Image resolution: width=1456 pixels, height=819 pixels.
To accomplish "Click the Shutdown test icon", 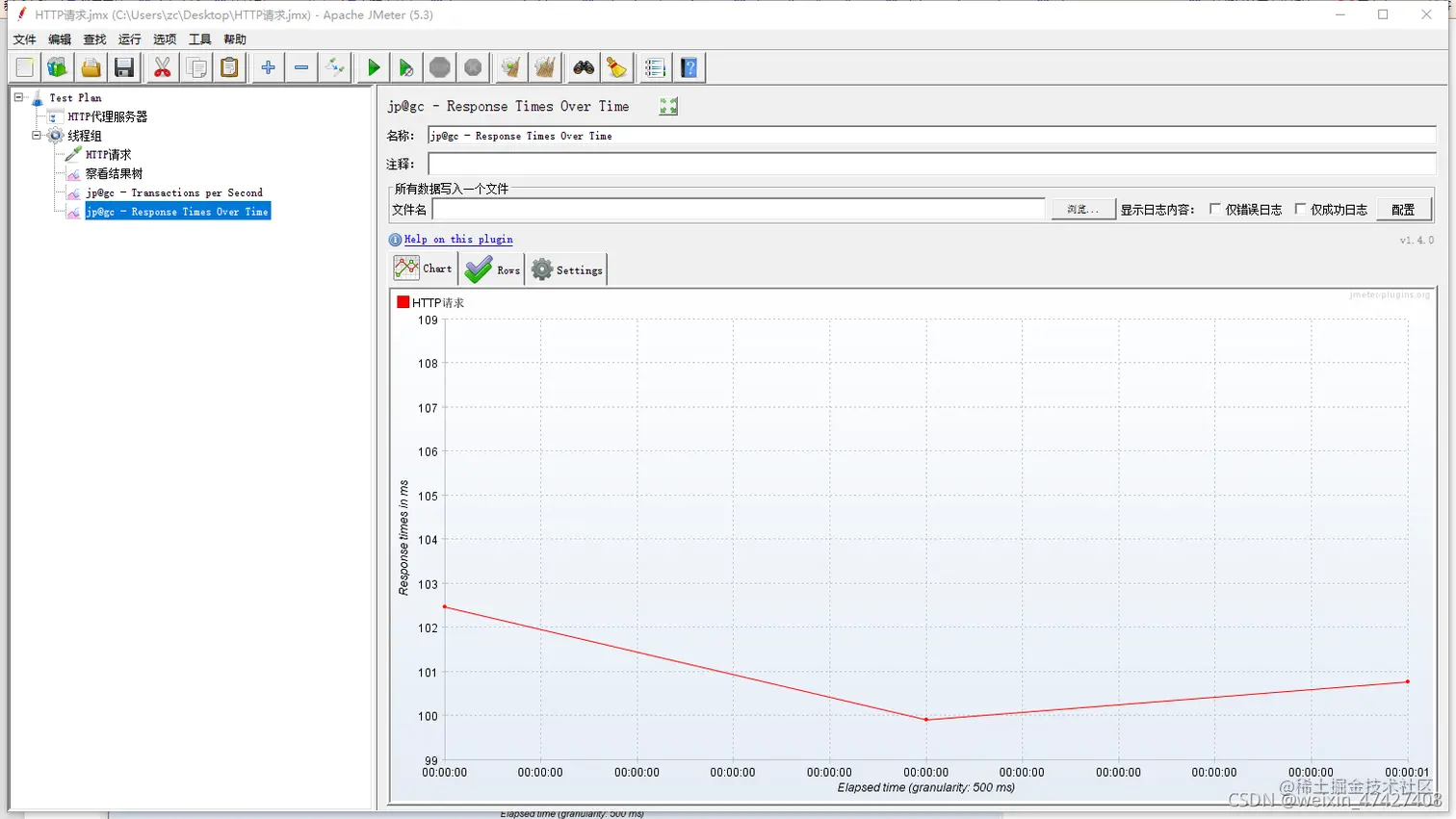I will [x=473, y=67].
